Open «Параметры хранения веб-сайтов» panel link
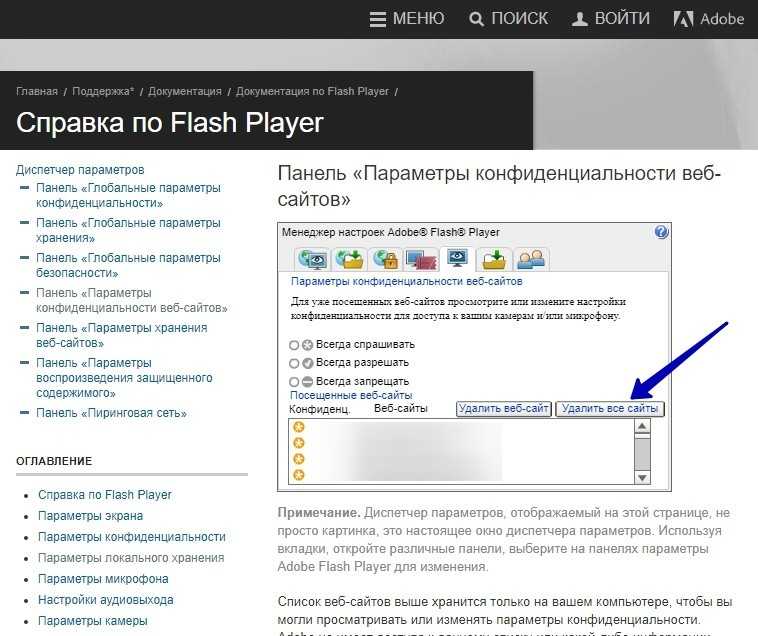 pos(122,335)
